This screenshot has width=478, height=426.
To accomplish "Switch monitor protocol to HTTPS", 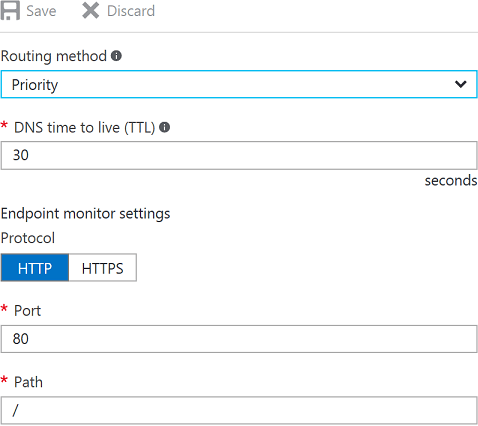I will [x=103, y=268].
